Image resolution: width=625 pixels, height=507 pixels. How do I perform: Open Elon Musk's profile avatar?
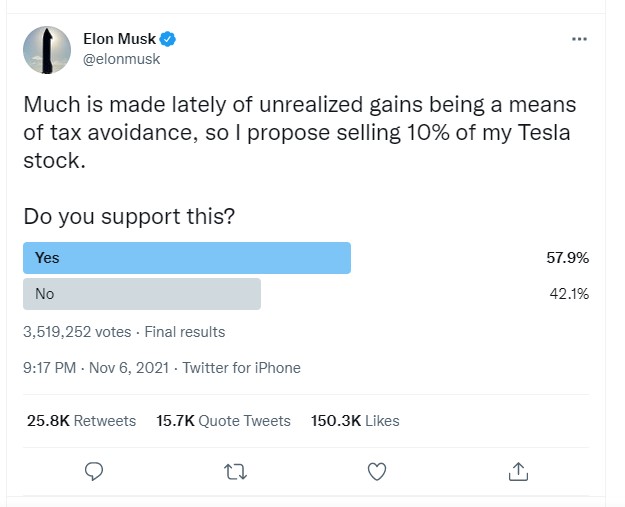click(x=45, y=49)
